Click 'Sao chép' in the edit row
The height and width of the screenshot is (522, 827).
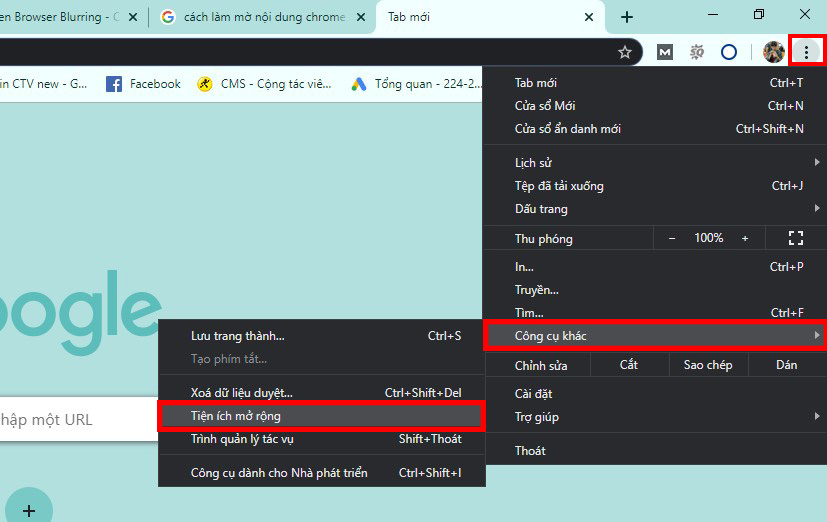click(708, 365)
